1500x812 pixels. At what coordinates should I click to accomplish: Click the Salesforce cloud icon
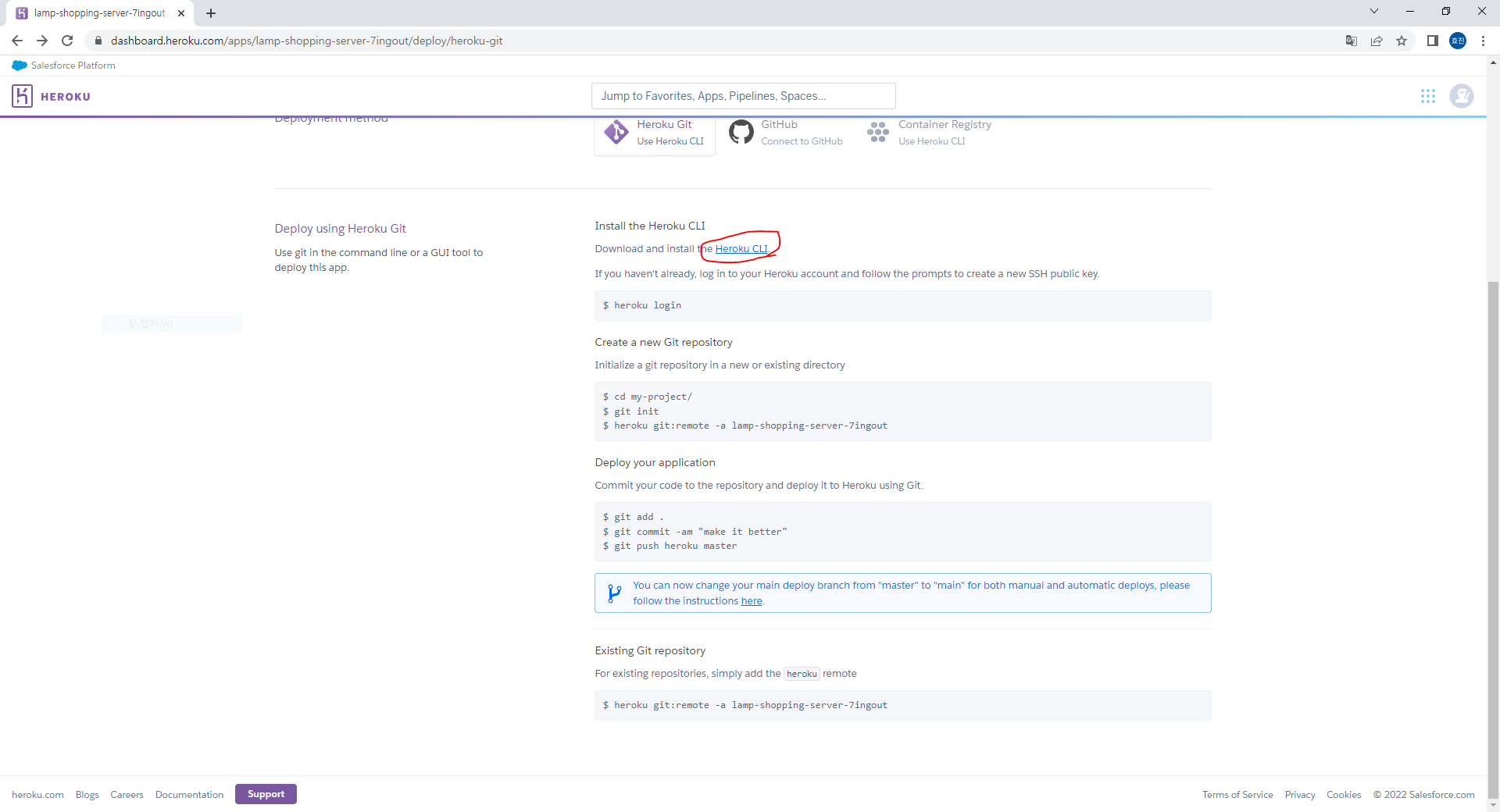tap(20, 66)
